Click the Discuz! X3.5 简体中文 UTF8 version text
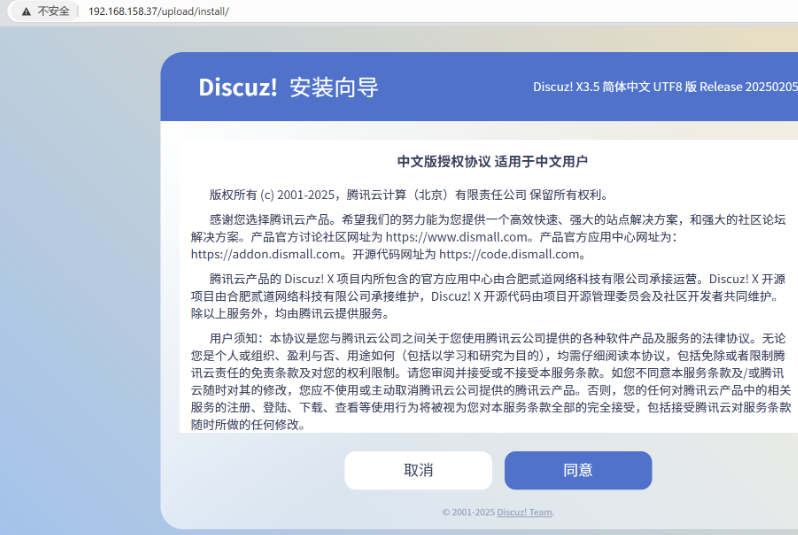The height and width of the screenshot is (535, 798). coord(665,87)
